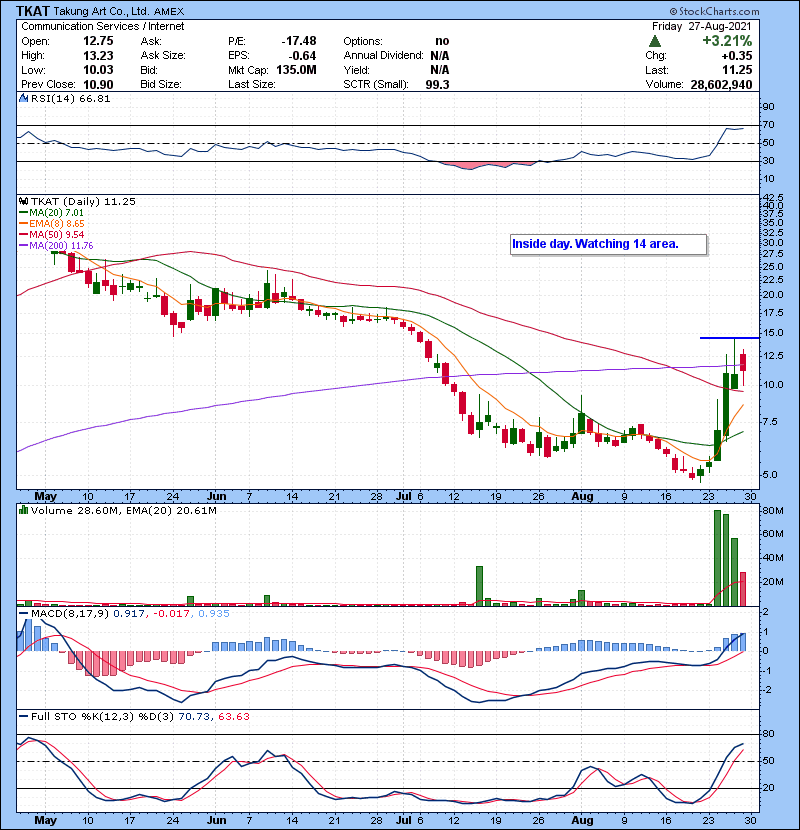This screenshot has height=830, width=800.
Task: Click the blue horizontal resistance line near 14
Action: (730, 338)
